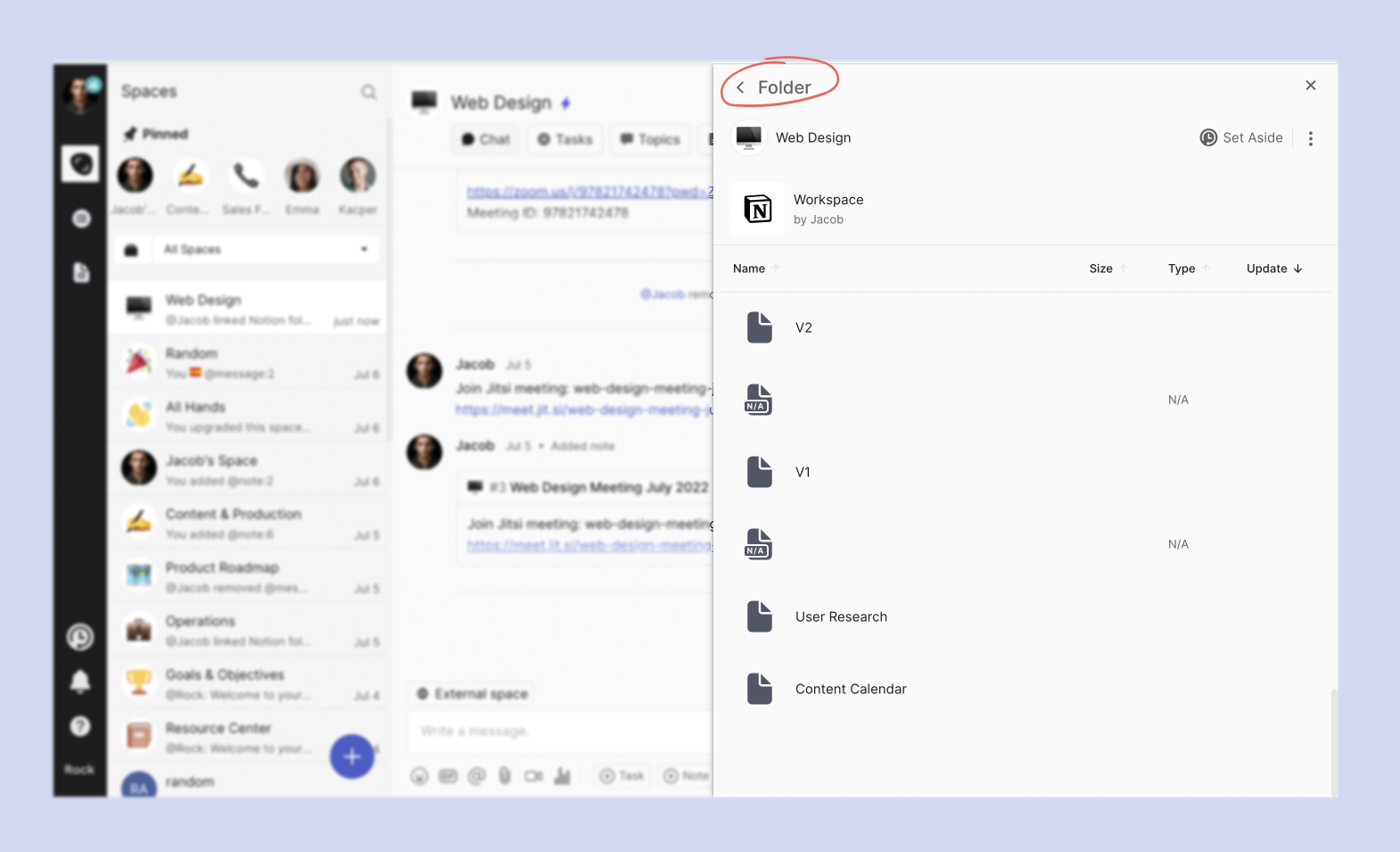Image resolution: width=1400 pixels, height=852 pixels.
Task: Sort files by Name column
Action: [x=749, y=269]
